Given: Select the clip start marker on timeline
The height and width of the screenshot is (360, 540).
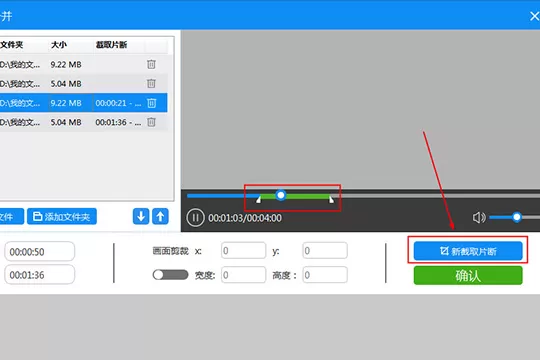Looking at the screenshot, I should [259, 199].
